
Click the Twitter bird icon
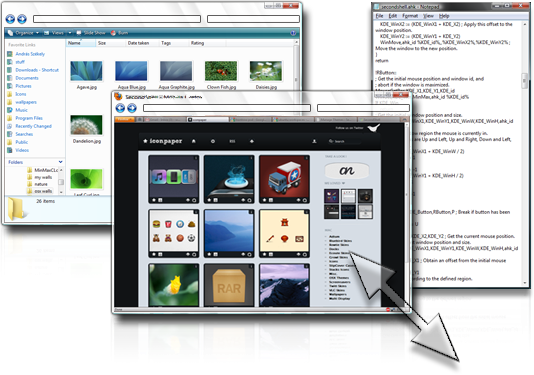click(x=374, y=128)
